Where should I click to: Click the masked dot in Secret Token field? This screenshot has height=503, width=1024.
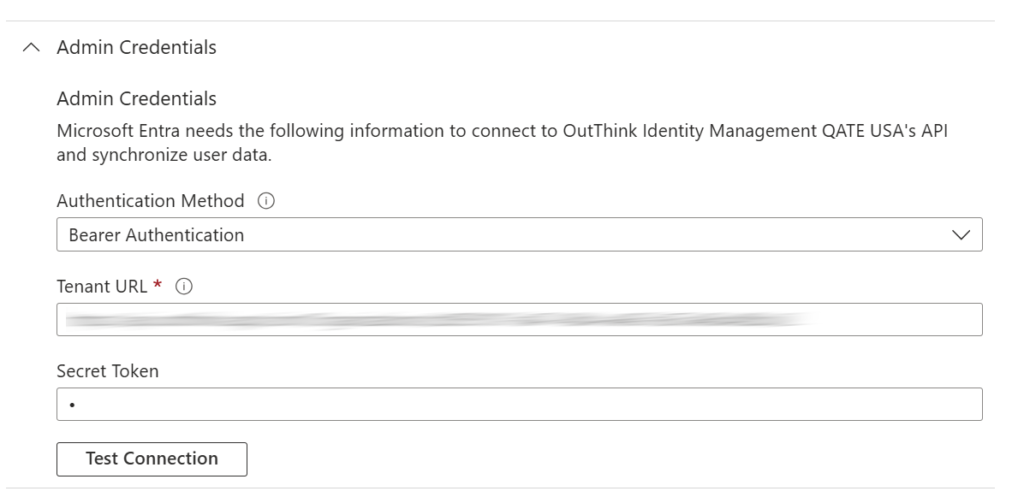tap(73, 405)
